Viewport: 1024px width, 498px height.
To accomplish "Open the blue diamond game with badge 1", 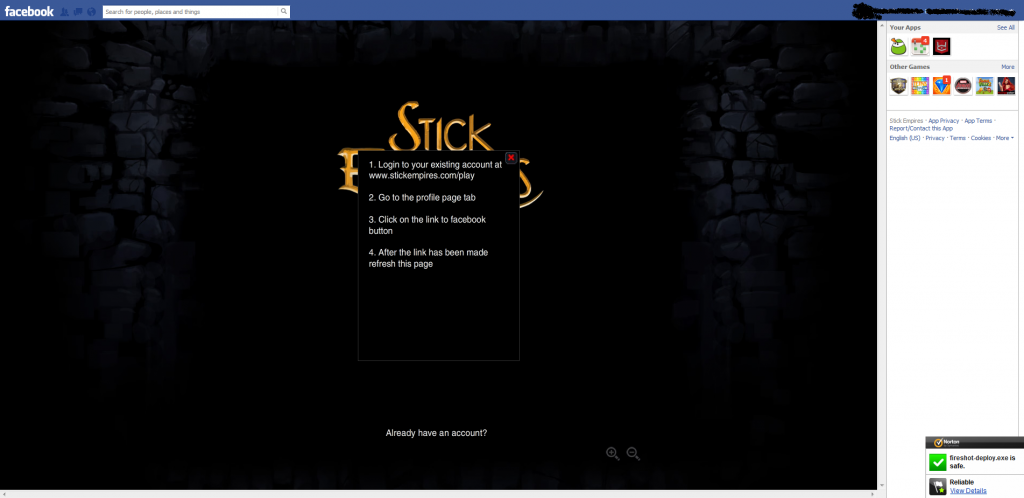I will pyautogui.click(x=942, y=86).
